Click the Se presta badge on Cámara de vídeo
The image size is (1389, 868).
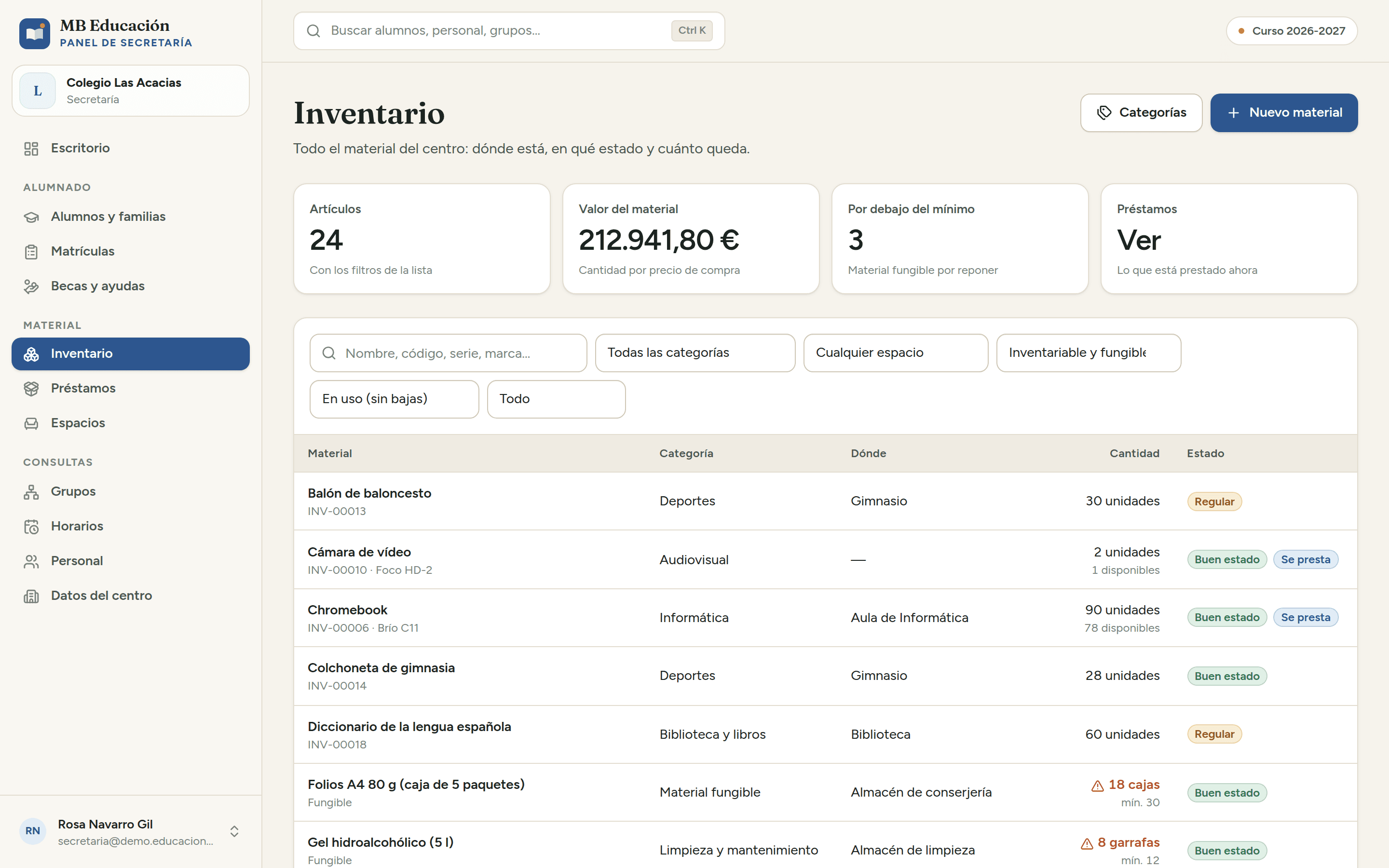[x=1305, y=560]
